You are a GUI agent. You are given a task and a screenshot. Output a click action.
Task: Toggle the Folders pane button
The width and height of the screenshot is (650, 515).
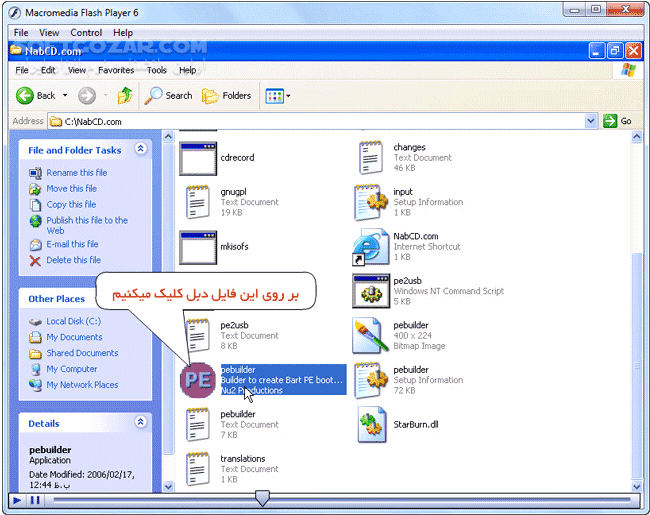click(x=227, y=96)
